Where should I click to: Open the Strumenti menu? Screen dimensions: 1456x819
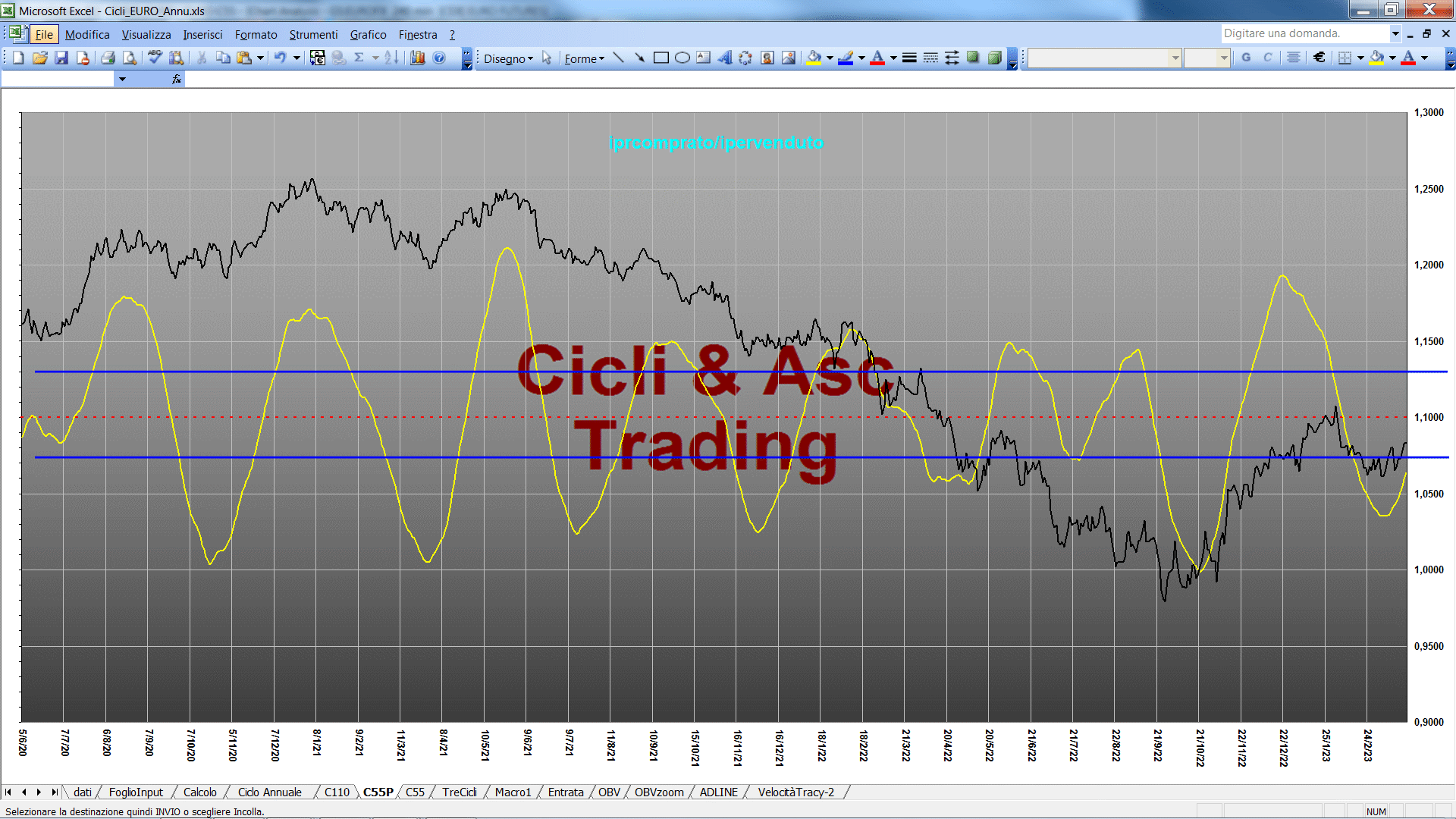coord(313,35)
